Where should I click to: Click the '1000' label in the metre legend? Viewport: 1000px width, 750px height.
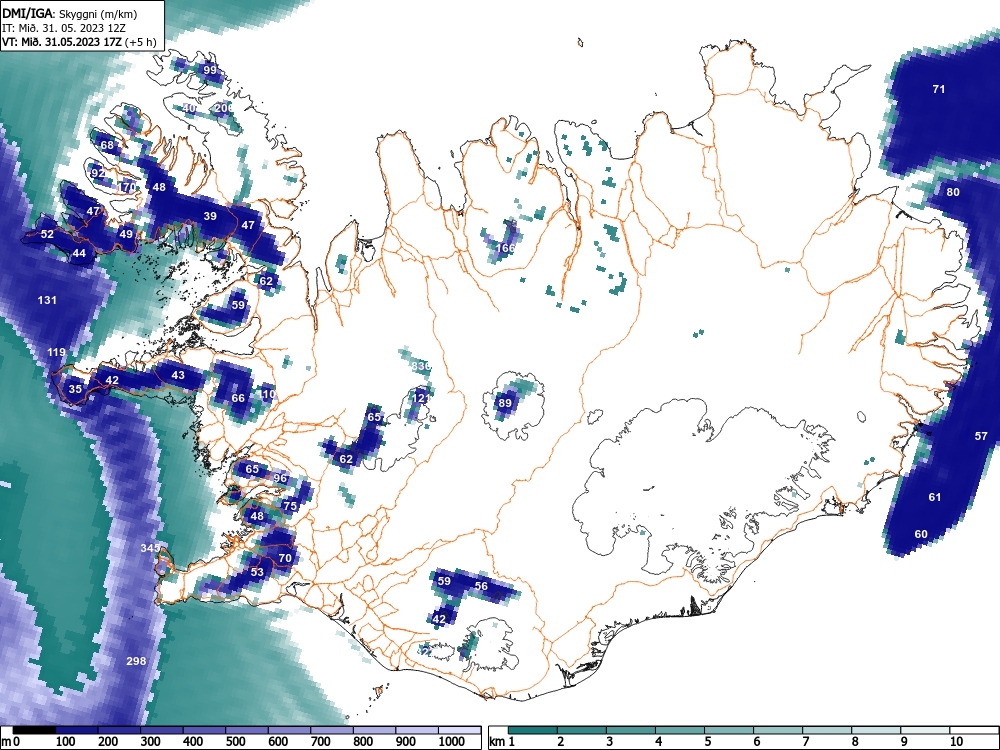pyautogui.click(x=452, y=741)
